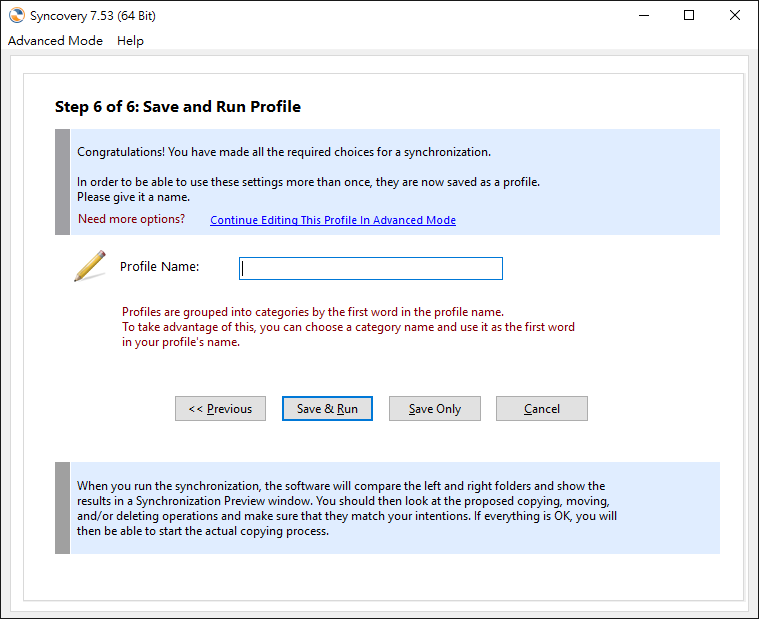759x619 pixels.
Task: Cancel the profile wizard
Action: click(542, 409)
